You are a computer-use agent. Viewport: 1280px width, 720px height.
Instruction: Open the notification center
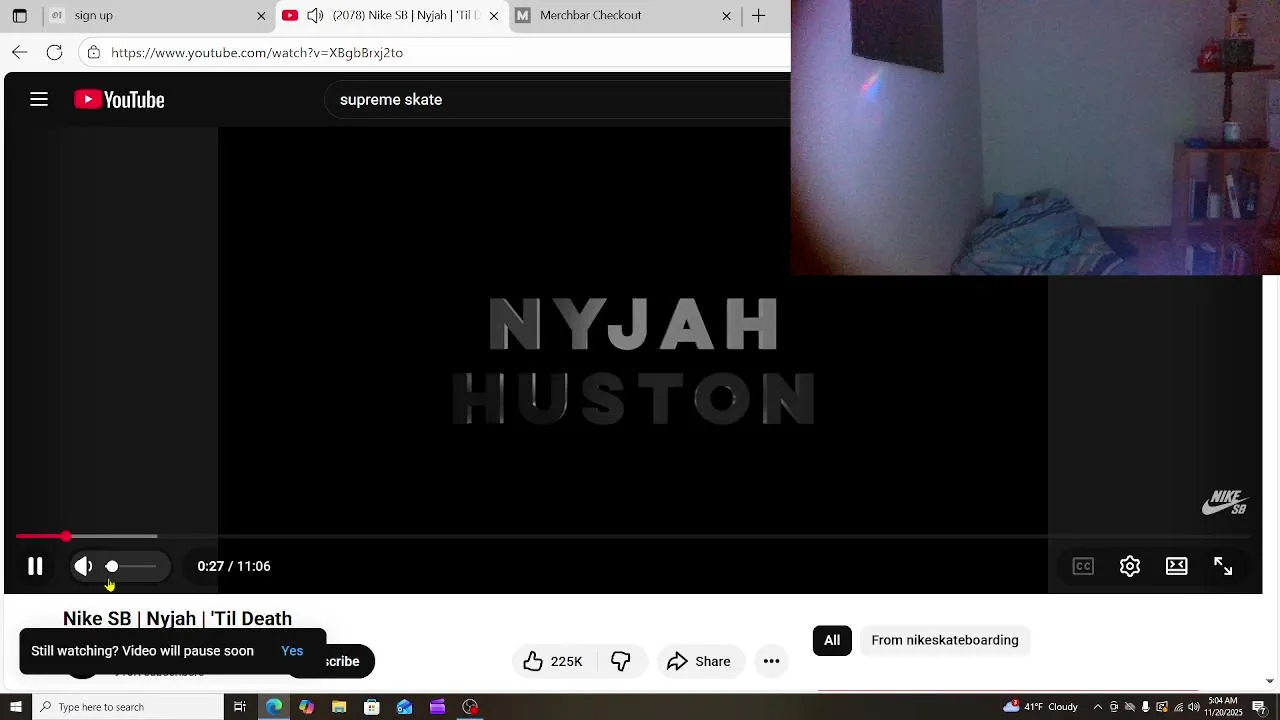(x=1259, y=707)
